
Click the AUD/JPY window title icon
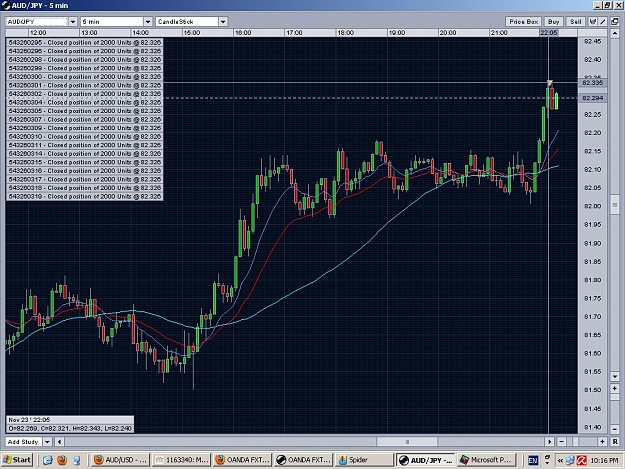click(x=6, y=5)
